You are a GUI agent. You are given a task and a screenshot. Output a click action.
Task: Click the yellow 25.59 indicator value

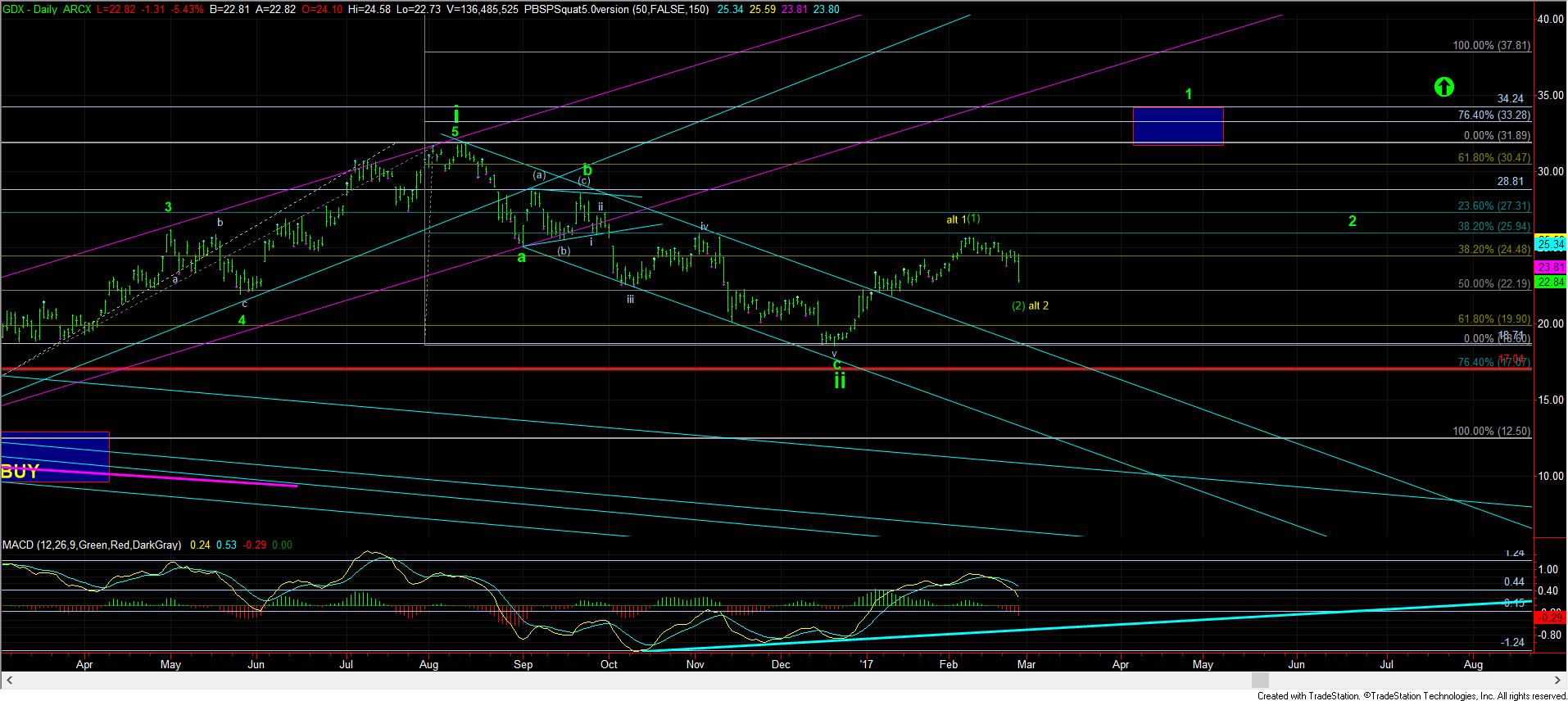pos(764,10)
